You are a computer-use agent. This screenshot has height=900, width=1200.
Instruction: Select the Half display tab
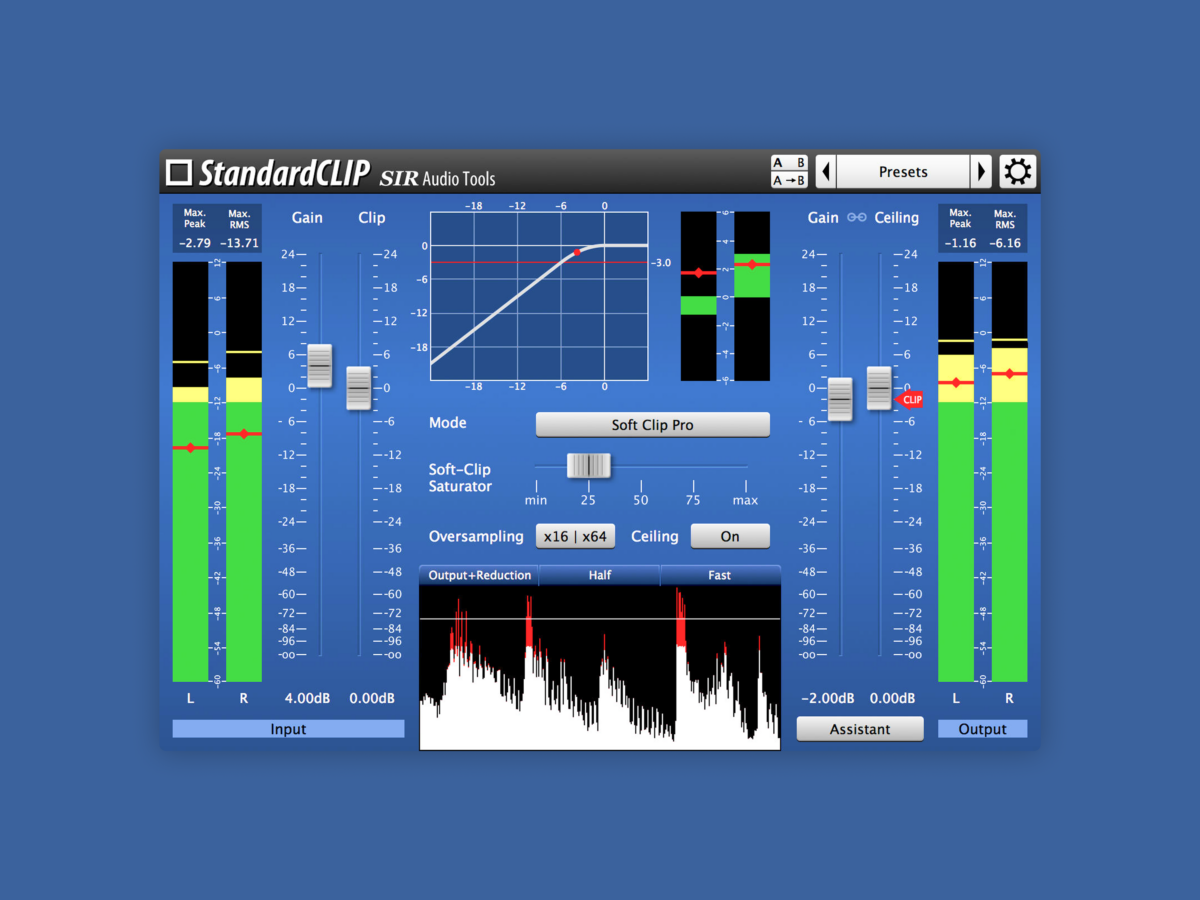point(600,575)
